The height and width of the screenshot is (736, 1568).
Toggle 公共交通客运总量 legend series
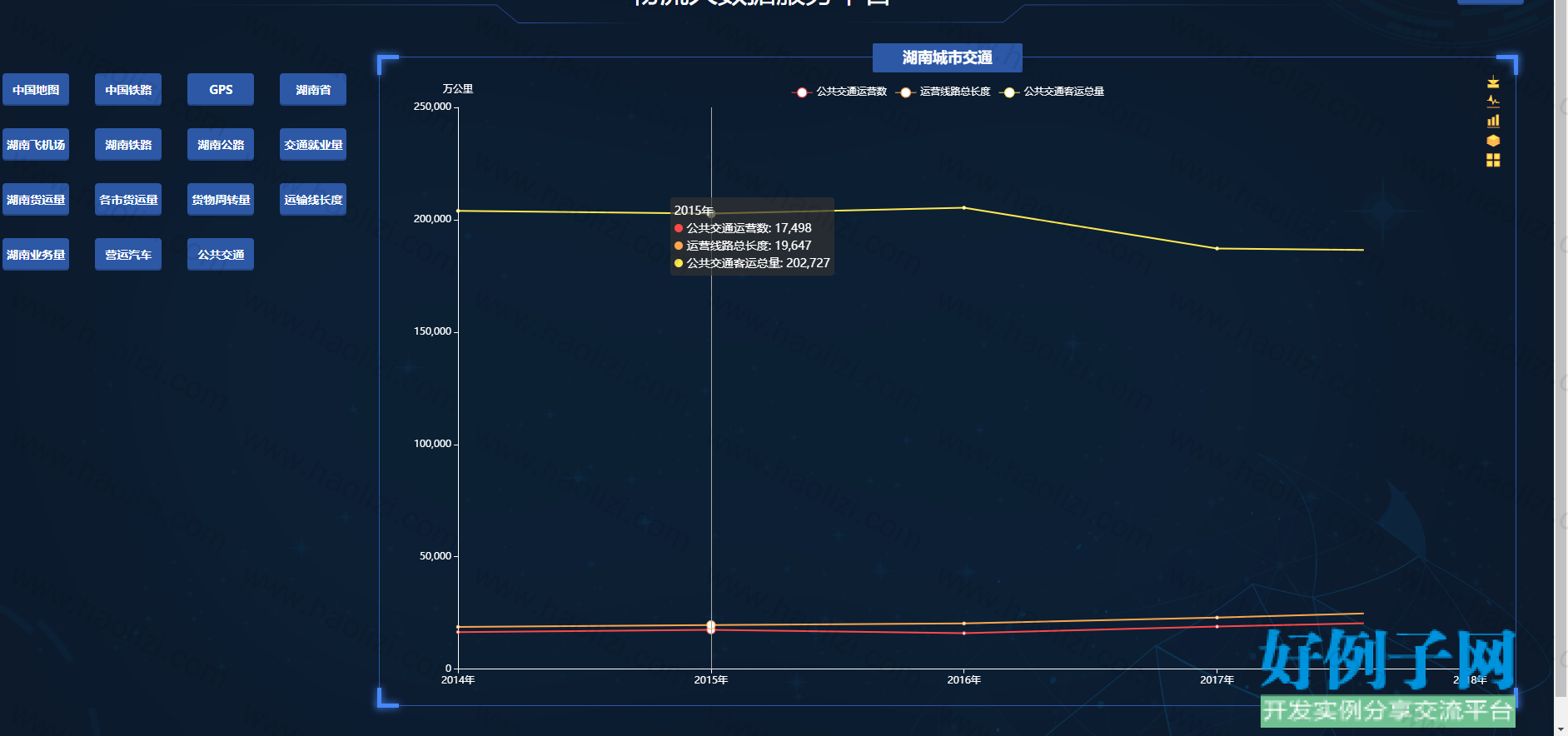pos(1053,92)
